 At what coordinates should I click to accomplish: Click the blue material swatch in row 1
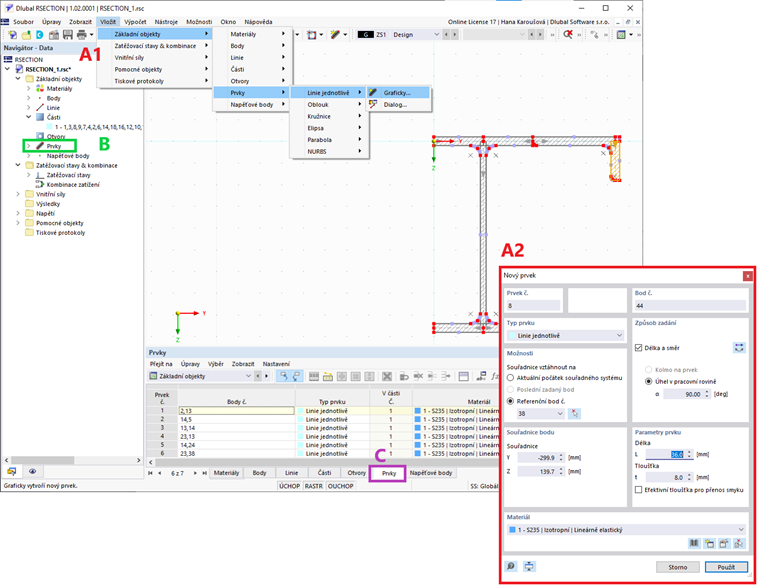tap(418, 411)
